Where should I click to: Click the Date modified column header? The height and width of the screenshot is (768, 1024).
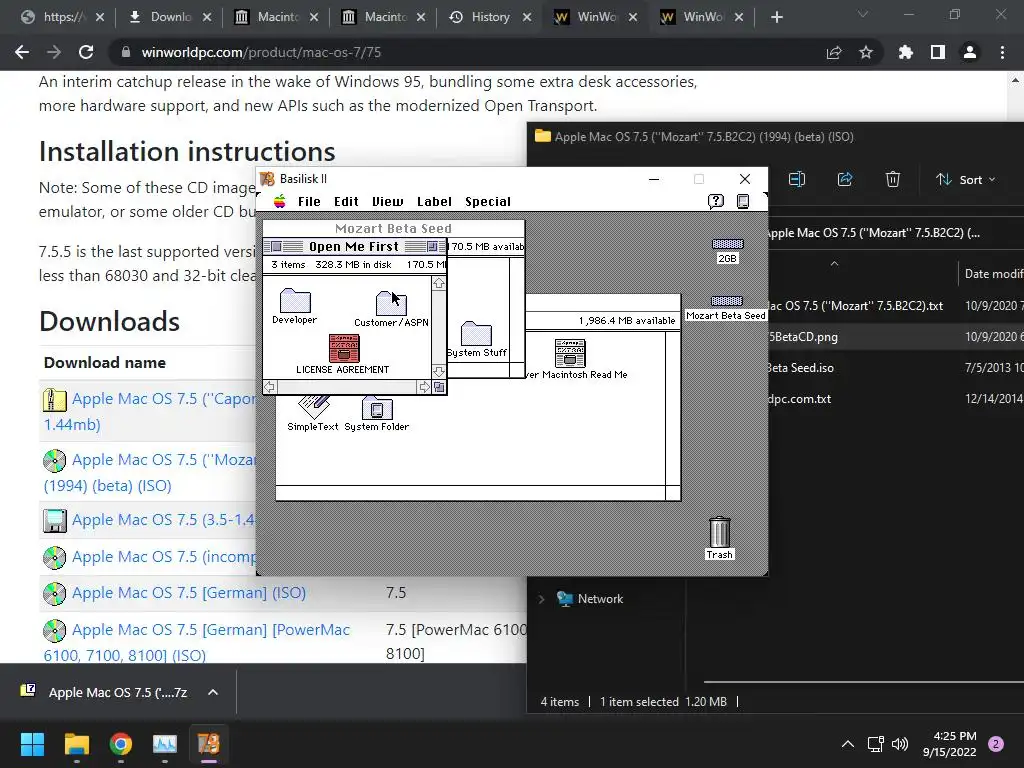pos(994,274)
